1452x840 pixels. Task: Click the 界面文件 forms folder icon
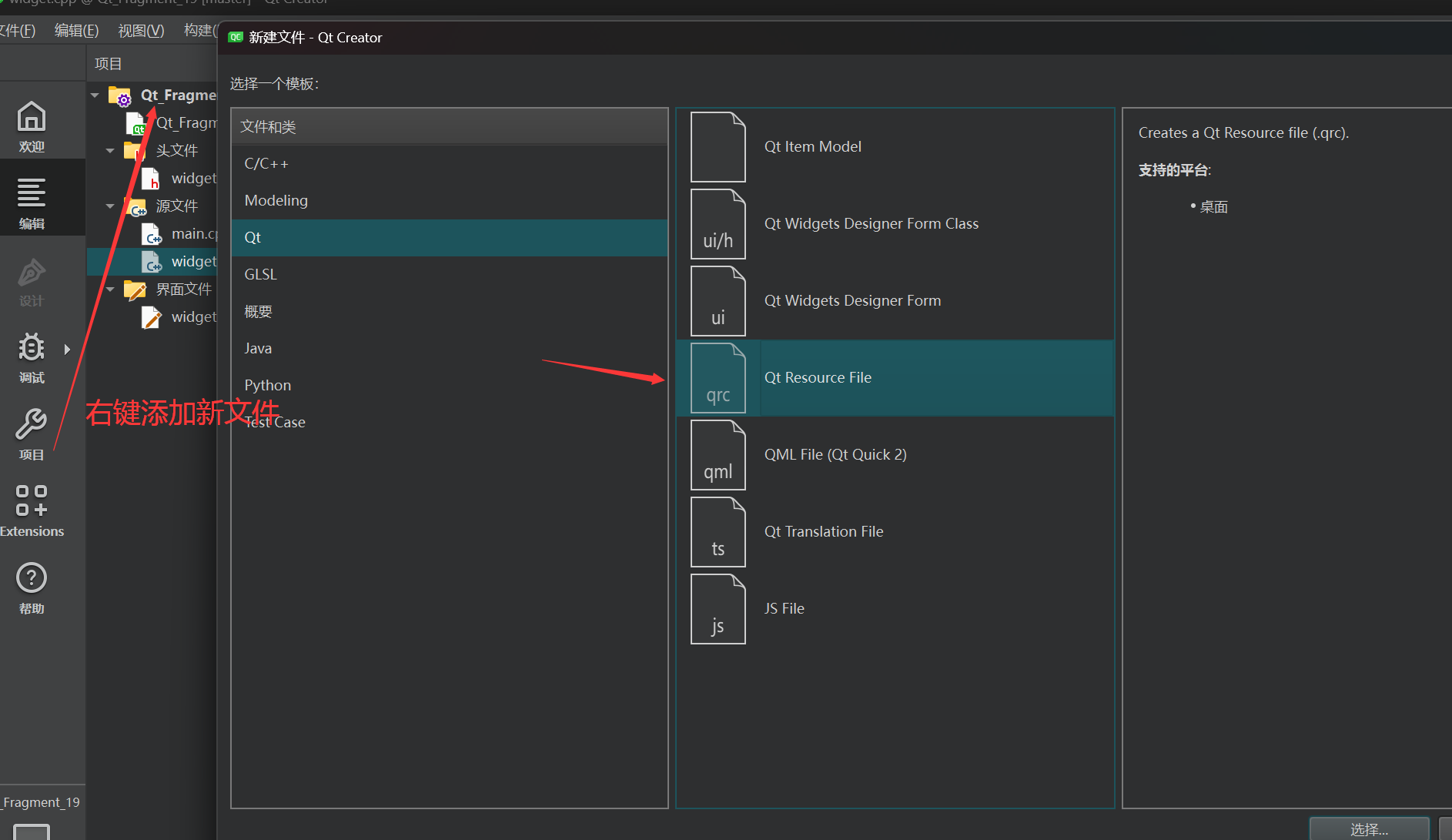[135, 289]
